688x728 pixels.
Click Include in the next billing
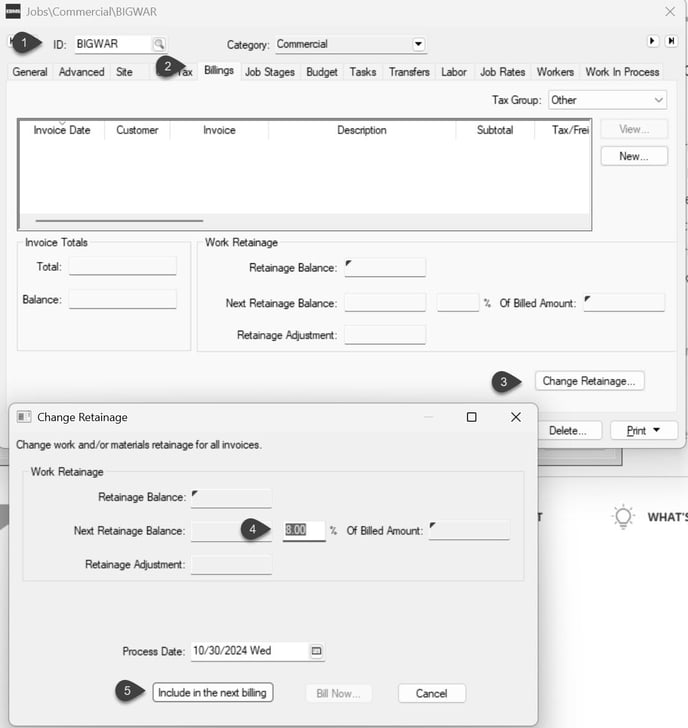coord(213,693)
